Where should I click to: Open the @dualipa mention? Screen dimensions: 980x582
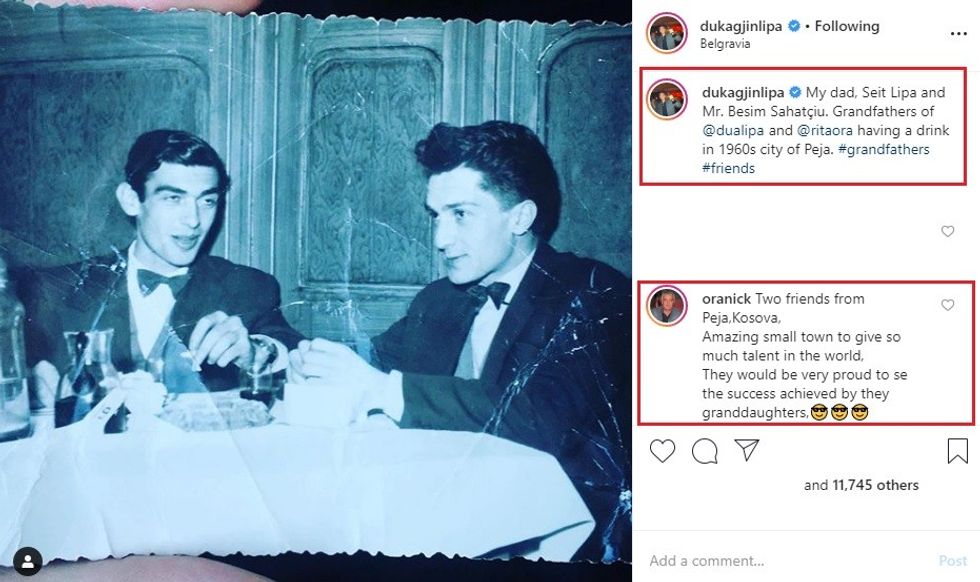tap(733, 130)
